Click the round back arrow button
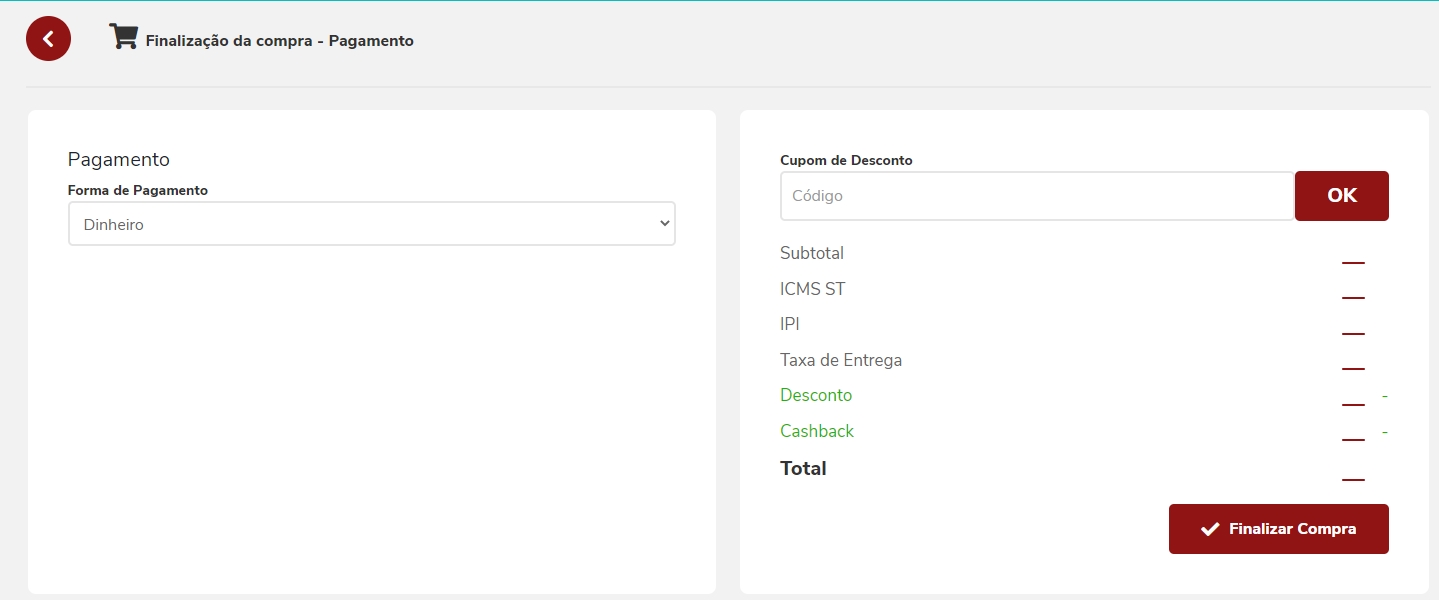The width and height of the screenshot is (1439, 600). 48,39
